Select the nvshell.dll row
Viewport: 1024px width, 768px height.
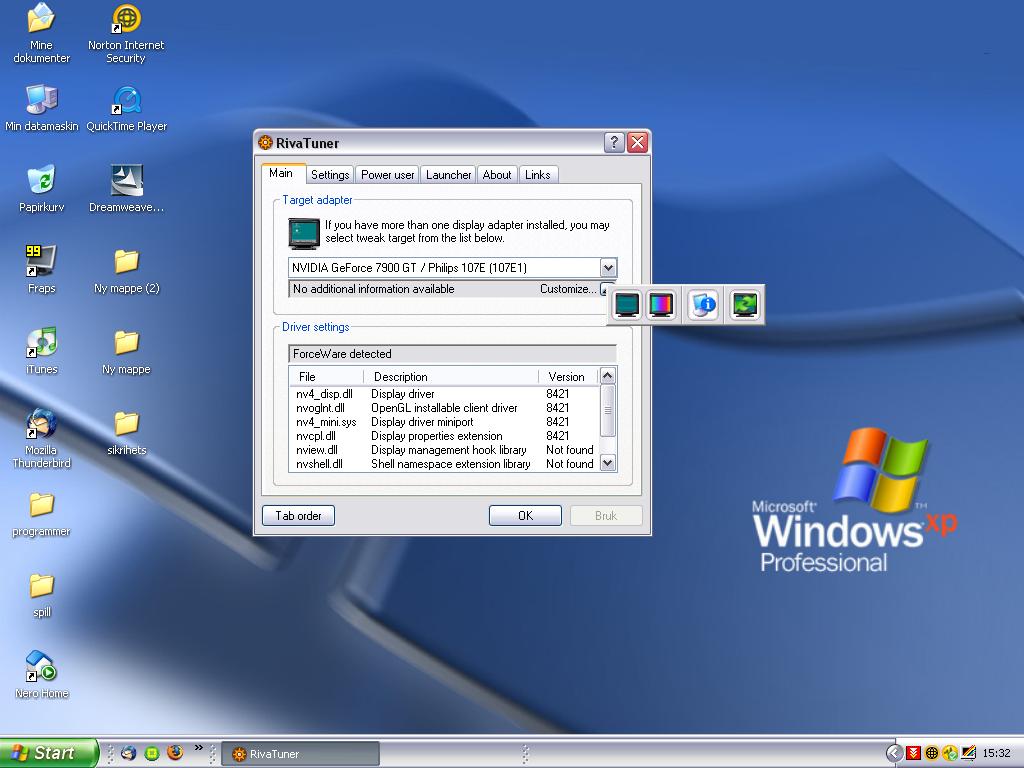click(x=444, y=464)
